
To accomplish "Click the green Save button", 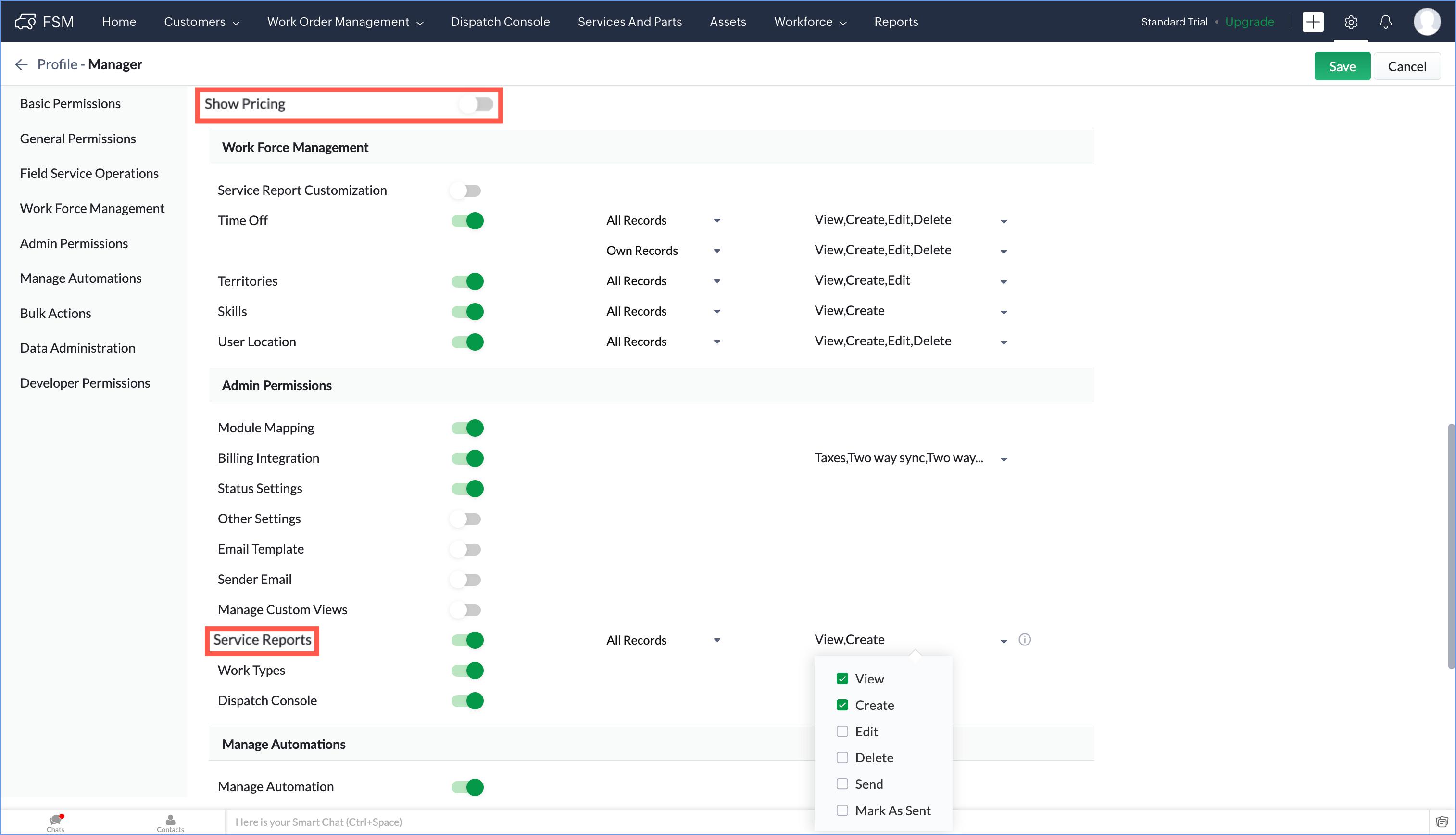I will (1342, 66).
